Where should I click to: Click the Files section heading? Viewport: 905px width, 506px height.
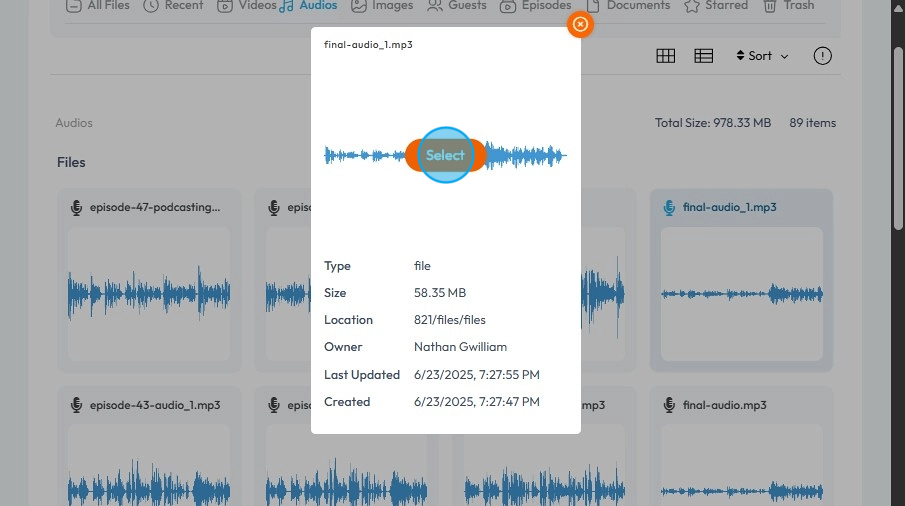(x=71, y=163)
